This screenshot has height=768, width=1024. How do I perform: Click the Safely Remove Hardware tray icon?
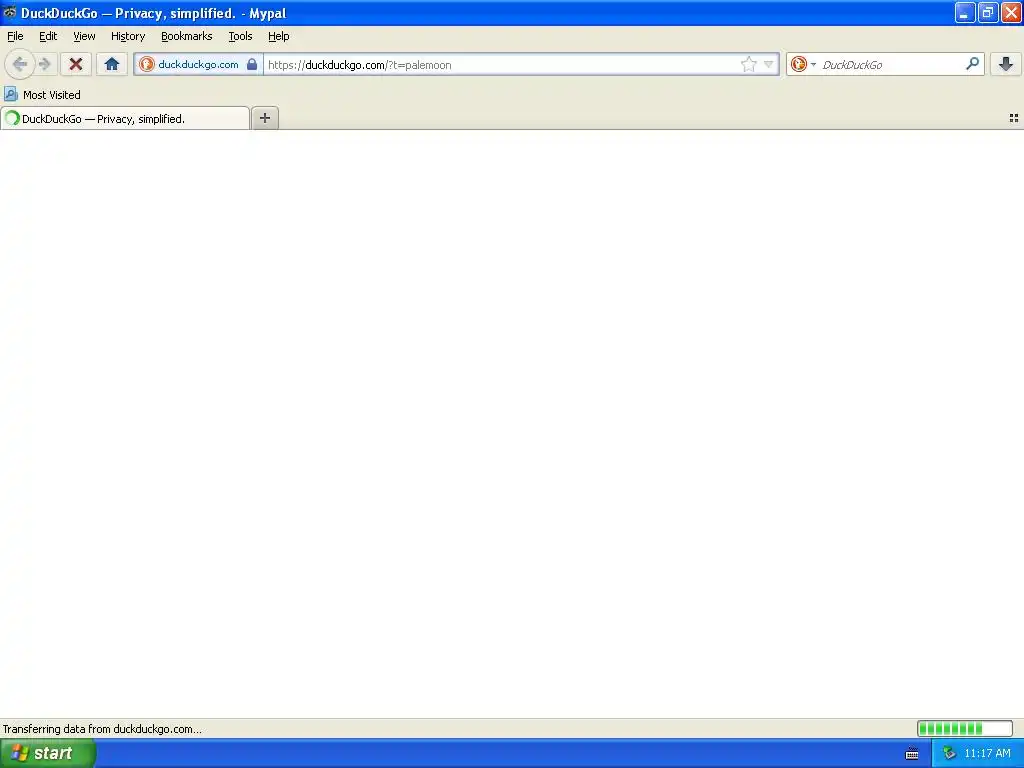pyautogui.click(x=949, y=754)
